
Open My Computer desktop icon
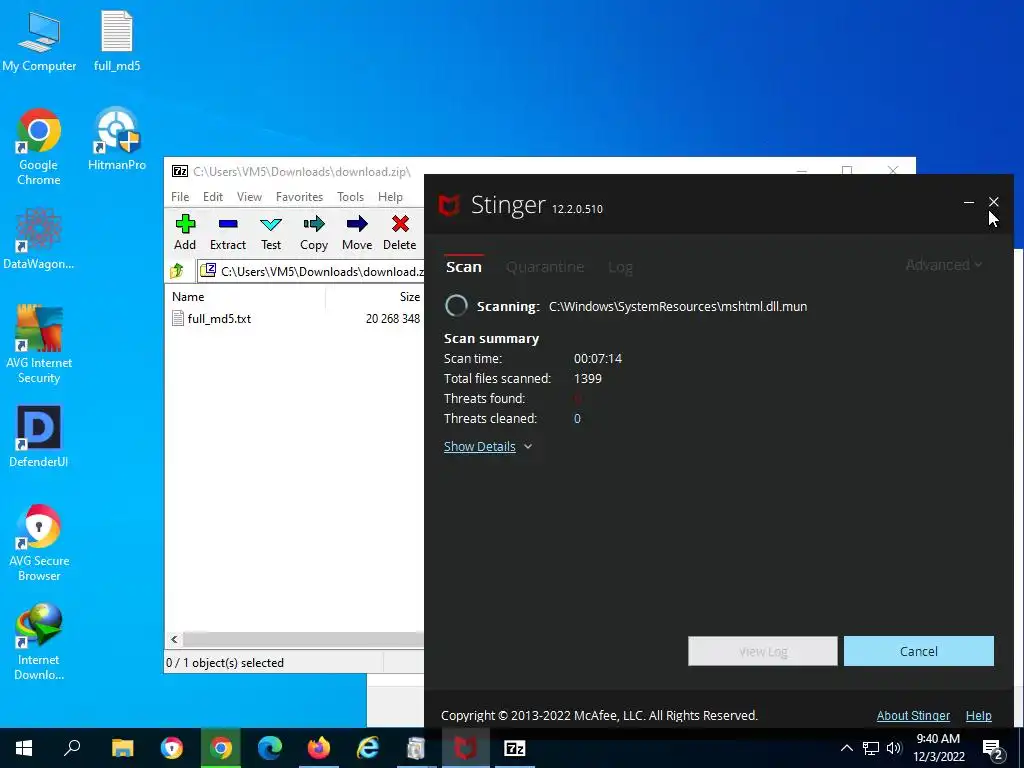click(x=39, y=42)
